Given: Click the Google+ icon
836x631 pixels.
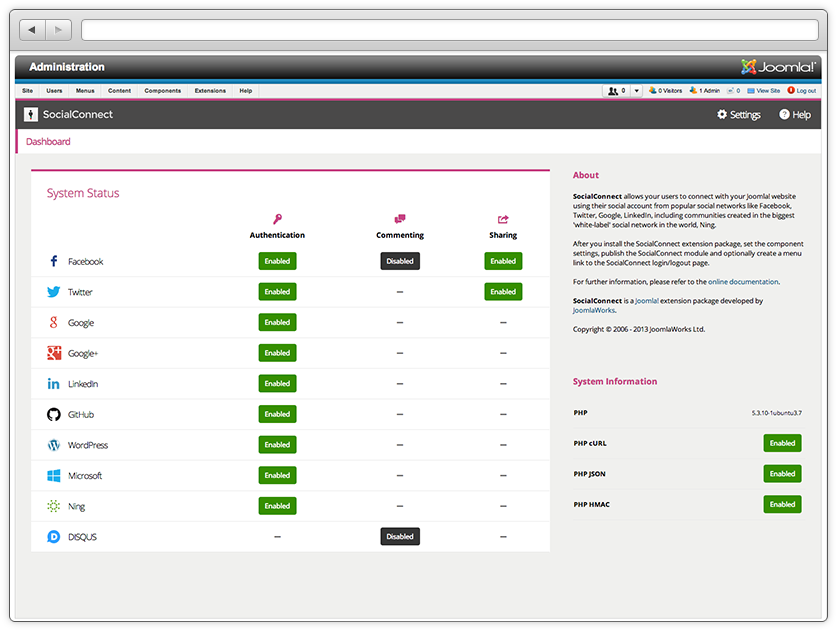Looking at the screenshot, I should point(54,353).
